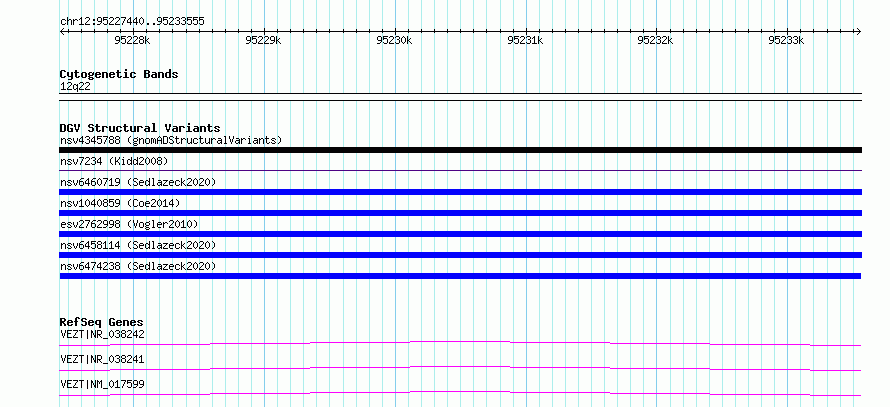Click the 95231k ruler tick label
This screenshot has height=407, width=890.
click(525, 40)
